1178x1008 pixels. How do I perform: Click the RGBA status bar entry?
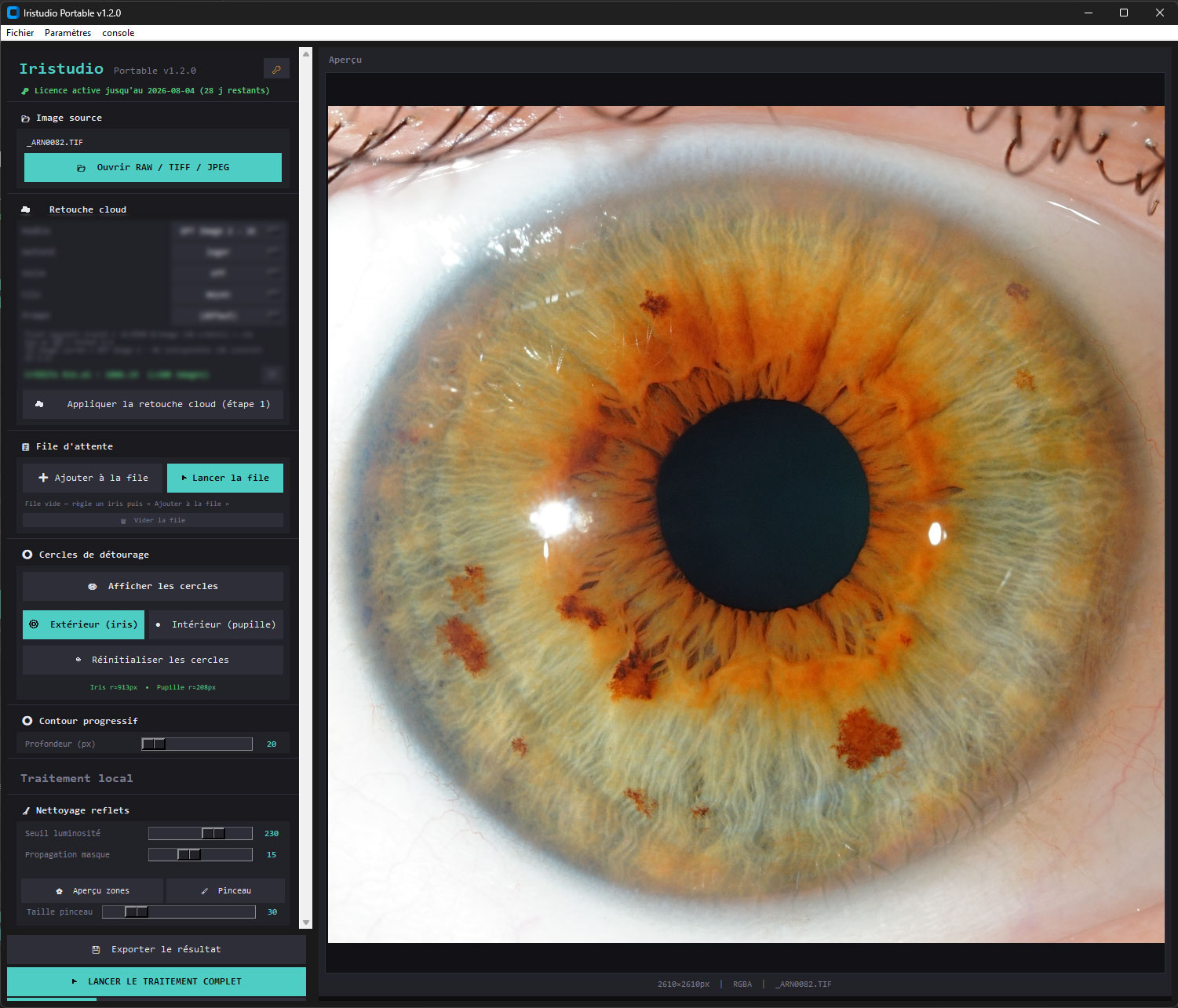[x=742, y=984]
